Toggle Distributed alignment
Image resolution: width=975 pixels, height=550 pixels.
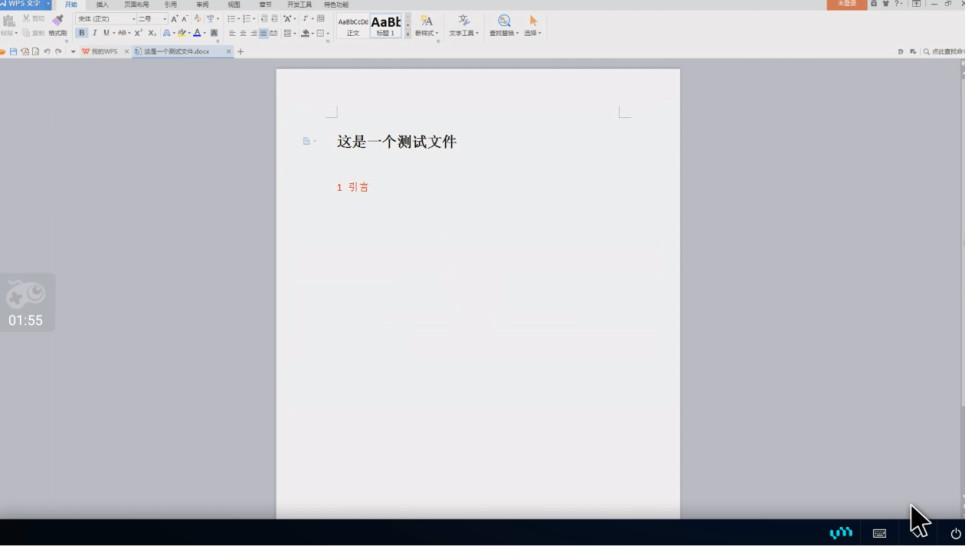tap(274, 33)
